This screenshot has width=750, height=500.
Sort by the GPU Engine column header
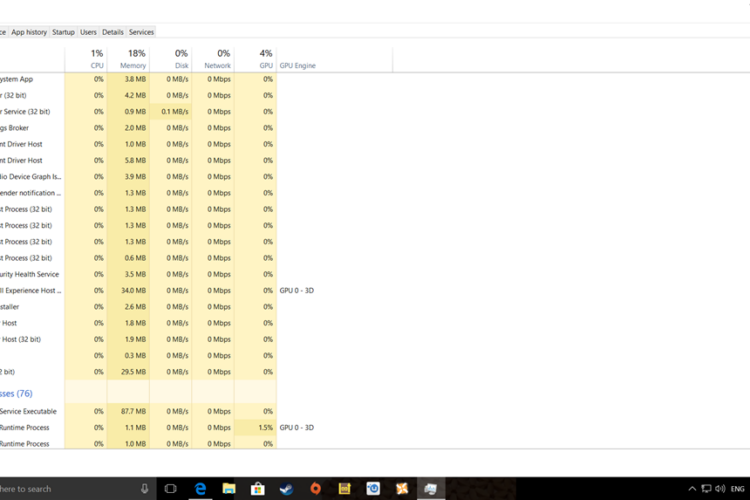point(298,66)
